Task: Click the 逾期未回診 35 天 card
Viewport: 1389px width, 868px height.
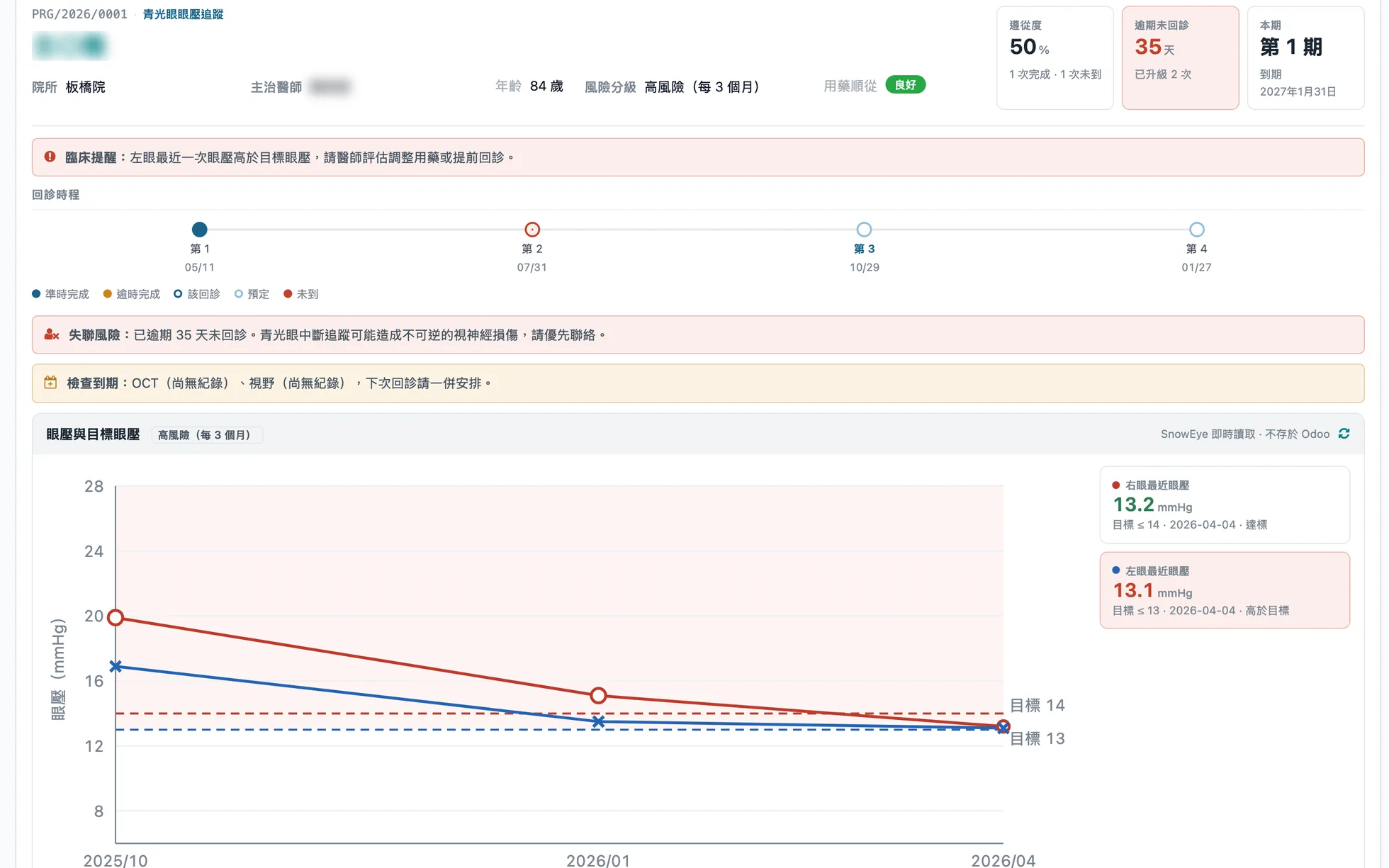Action: 1180,58
